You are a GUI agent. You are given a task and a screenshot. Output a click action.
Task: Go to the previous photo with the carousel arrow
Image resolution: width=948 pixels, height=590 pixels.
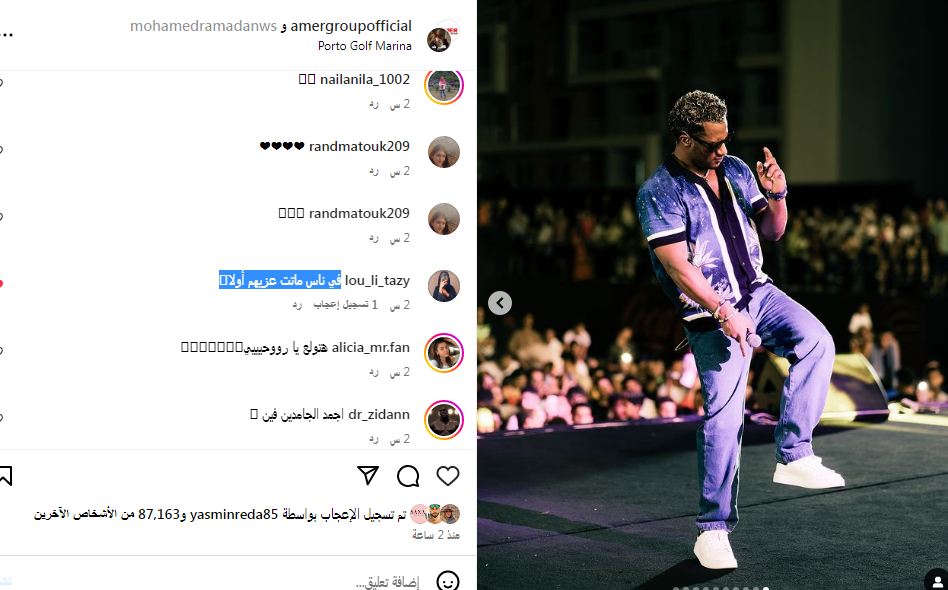(500, 303)
